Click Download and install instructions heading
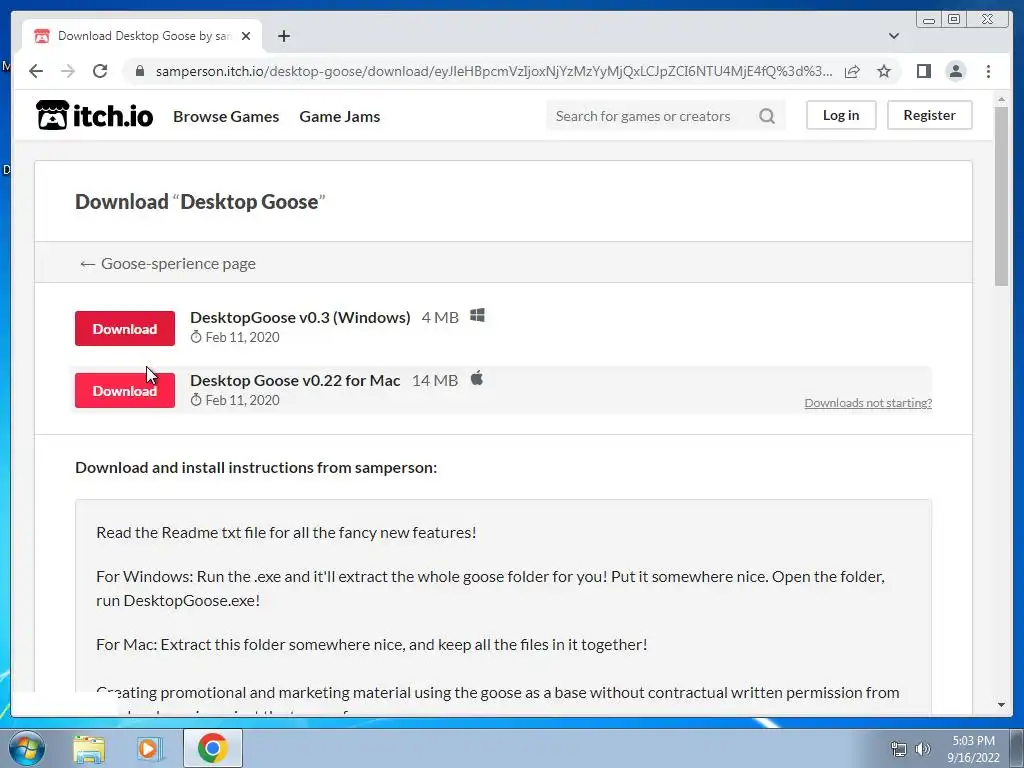1024x768 pixels. pyautogui.click(x=256, y=468)
